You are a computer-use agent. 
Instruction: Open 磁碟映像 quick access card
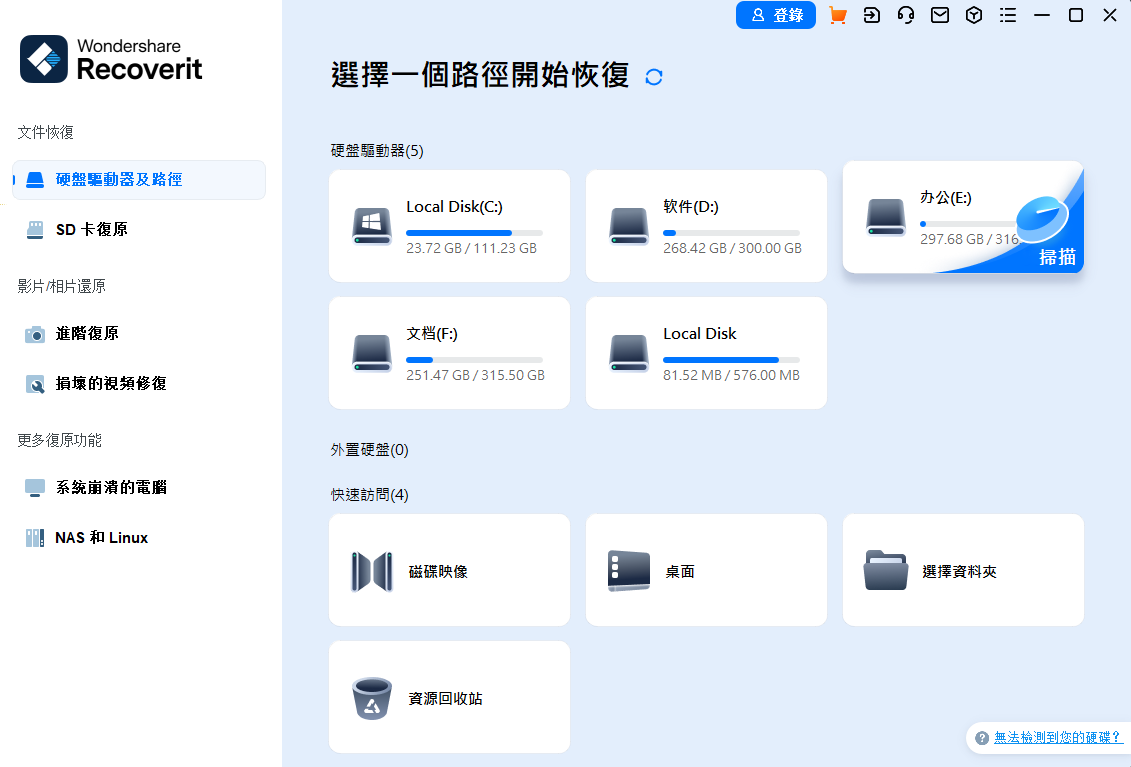click(449, 570)
